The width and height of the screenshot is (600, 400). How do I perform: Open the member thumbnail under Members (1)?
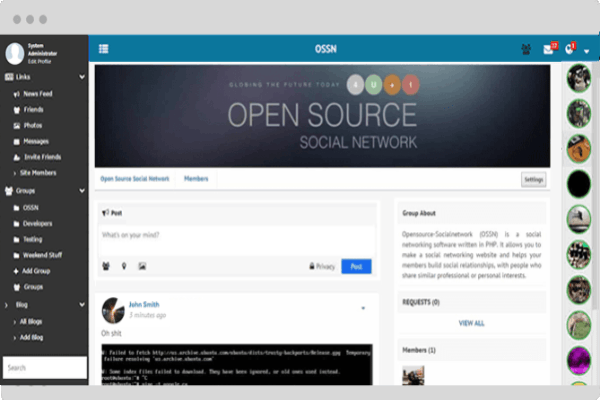click(x=413, y=376)
